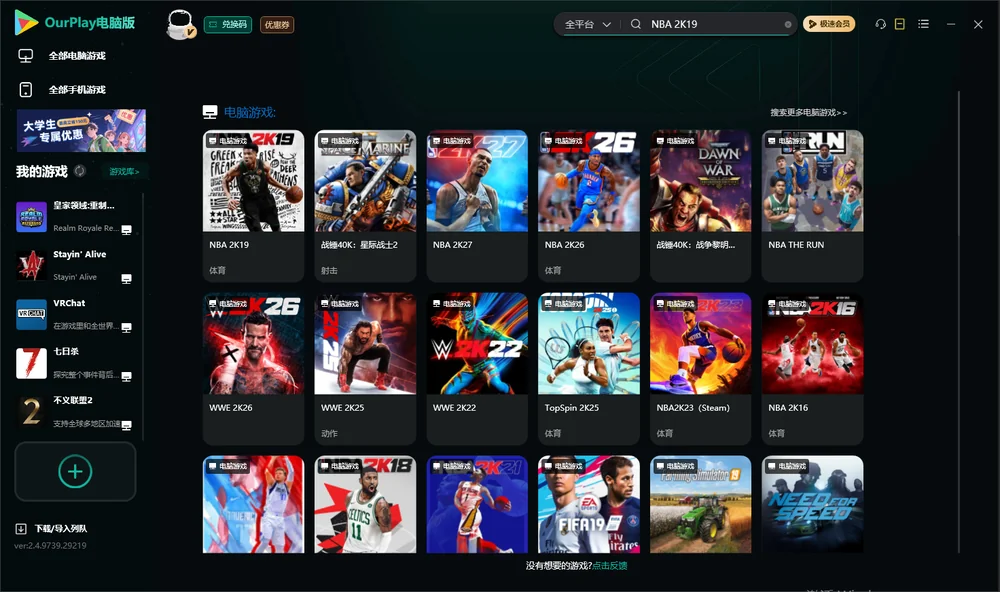Click the phone icon beside 全部手机游戏
The height and width of the screenshot is (592, 1000).
coord(26,89)
